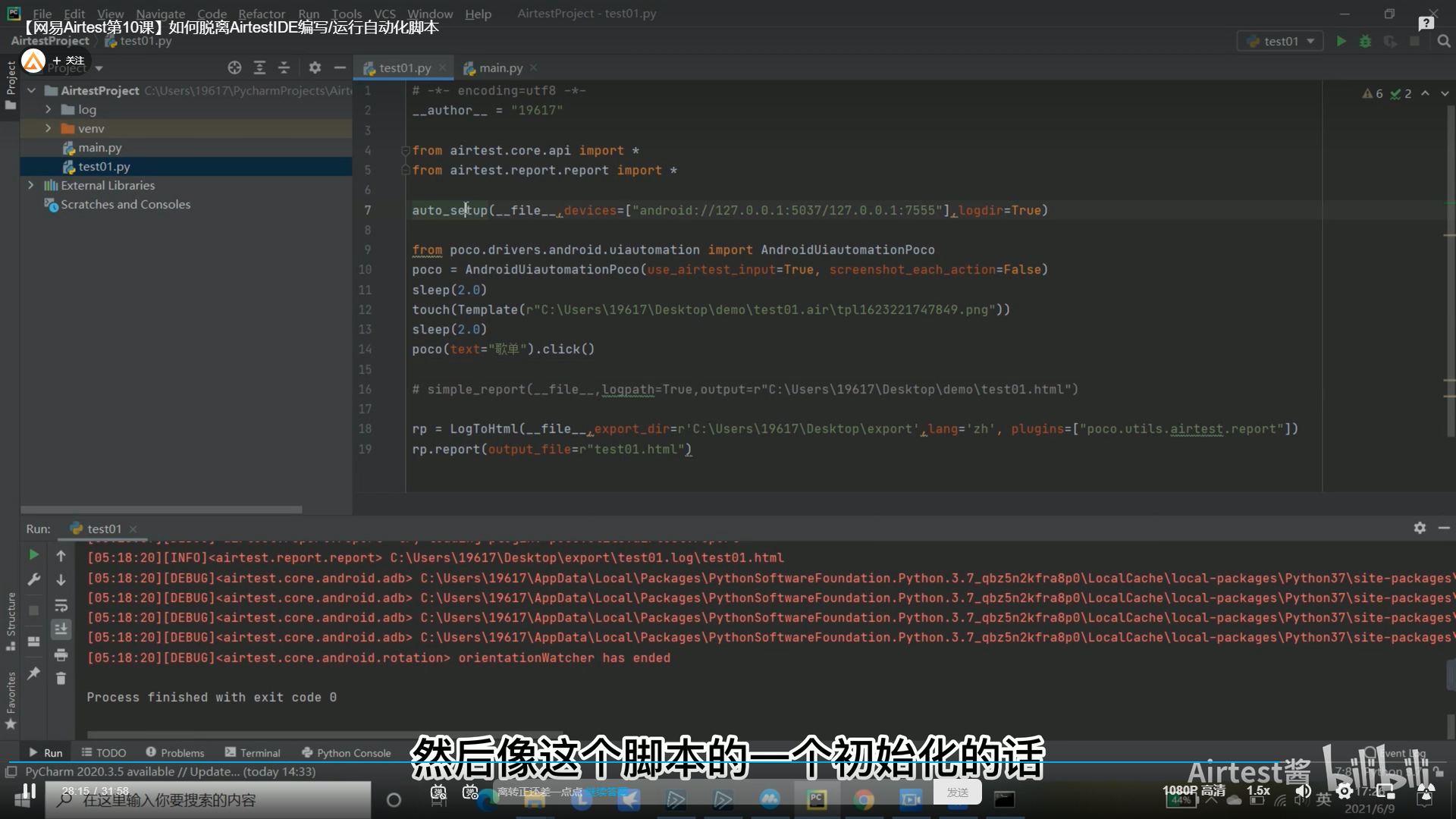Viewport: 1456px width, 819px height.
Task: Expand the log folder
Action: pyautogui.click(x=48, y=109)
